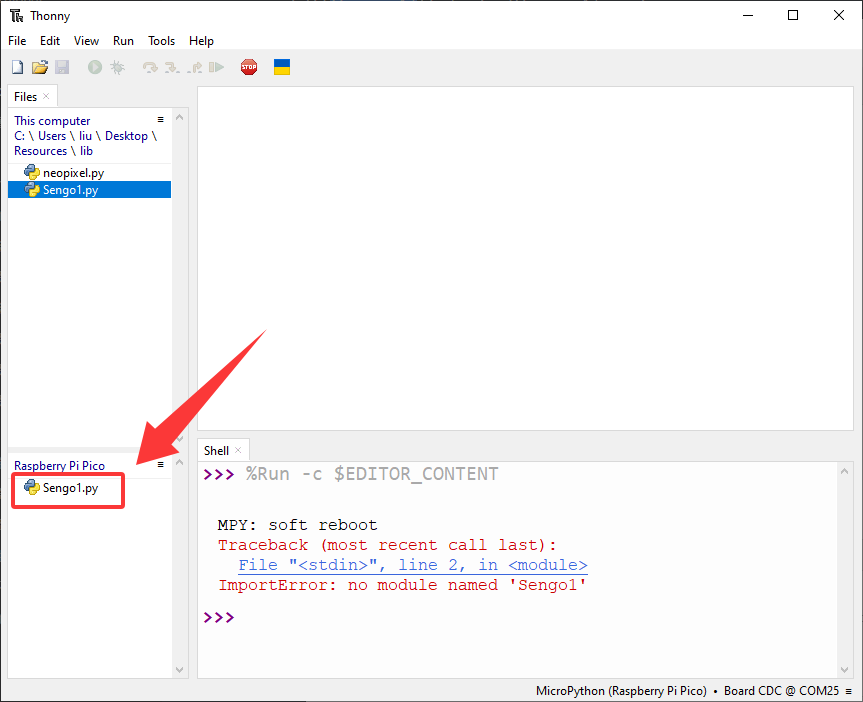Screen dimensions: 863x702
Task: Navigate to the liu folder link
Action: tap(85, 136)
